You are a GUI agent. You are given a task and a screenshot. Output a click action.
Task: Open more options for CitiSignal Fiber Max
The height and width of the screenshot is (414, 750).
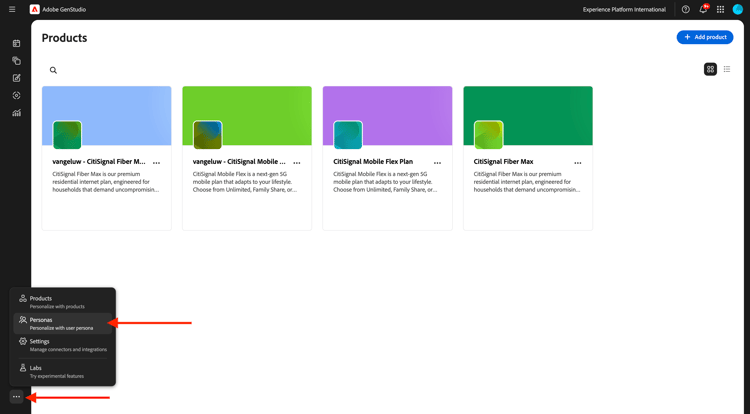[578, 163]
